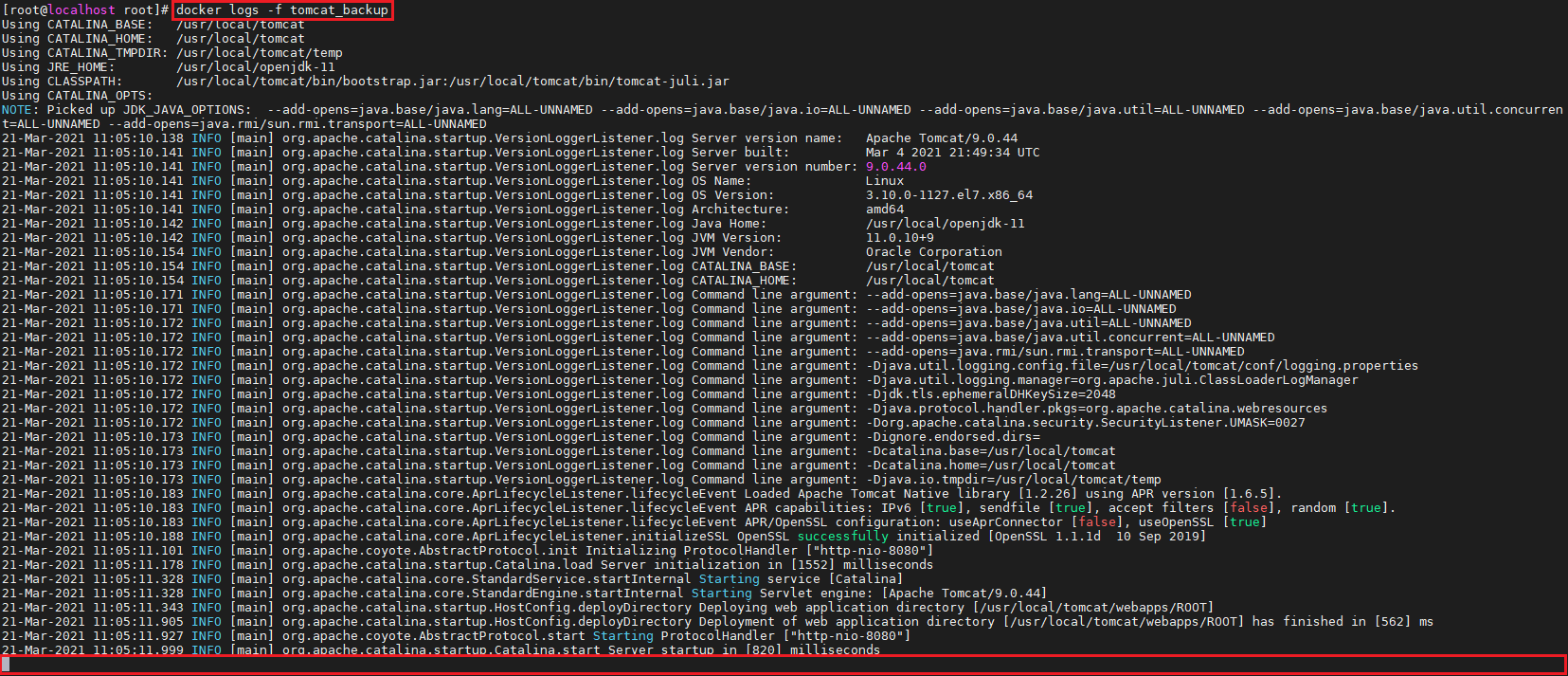Screen dimensions: 1568x676
Task: Click the OS version '3.10.0-1127.el7.x86_64'
Action: 949,194
